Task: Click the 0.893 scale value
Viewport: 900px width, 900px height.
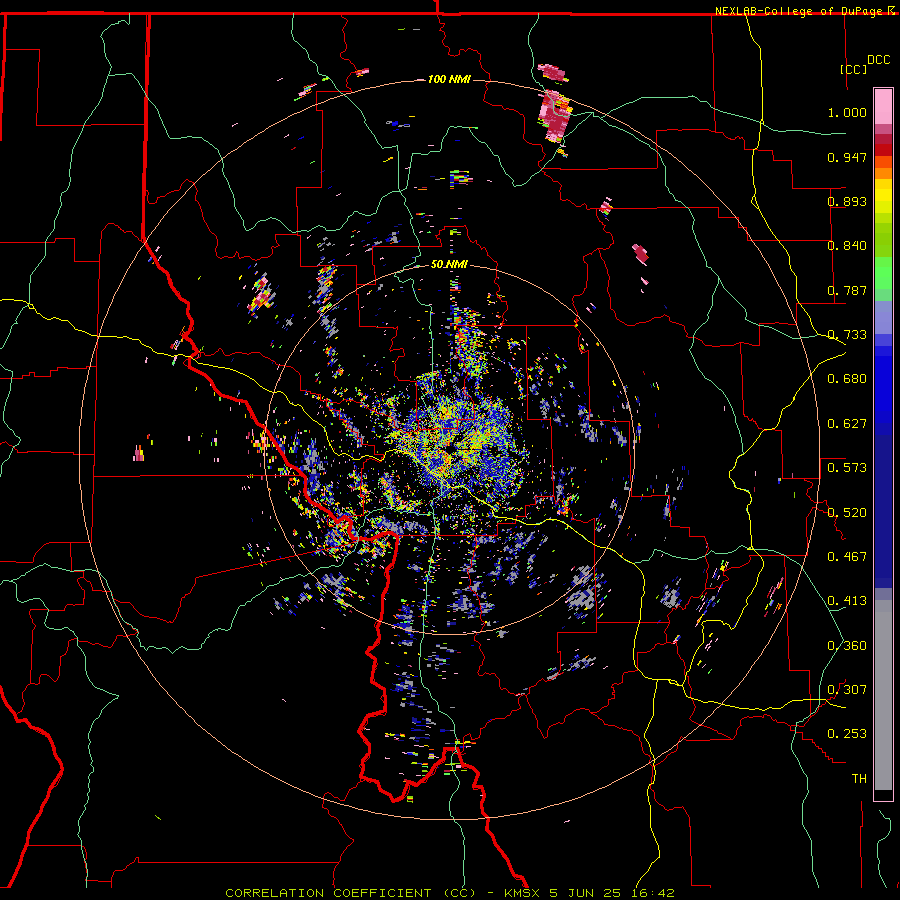Action: pyautogui.click(x=847, y=201)
